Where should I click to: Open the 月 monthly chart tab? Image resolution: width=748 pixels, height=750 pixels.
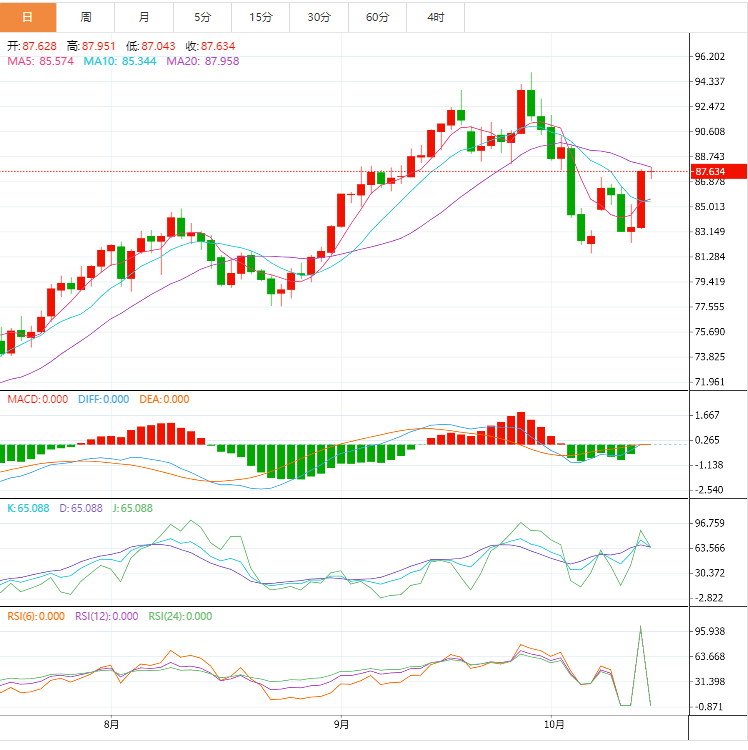[x=144, y=17]
